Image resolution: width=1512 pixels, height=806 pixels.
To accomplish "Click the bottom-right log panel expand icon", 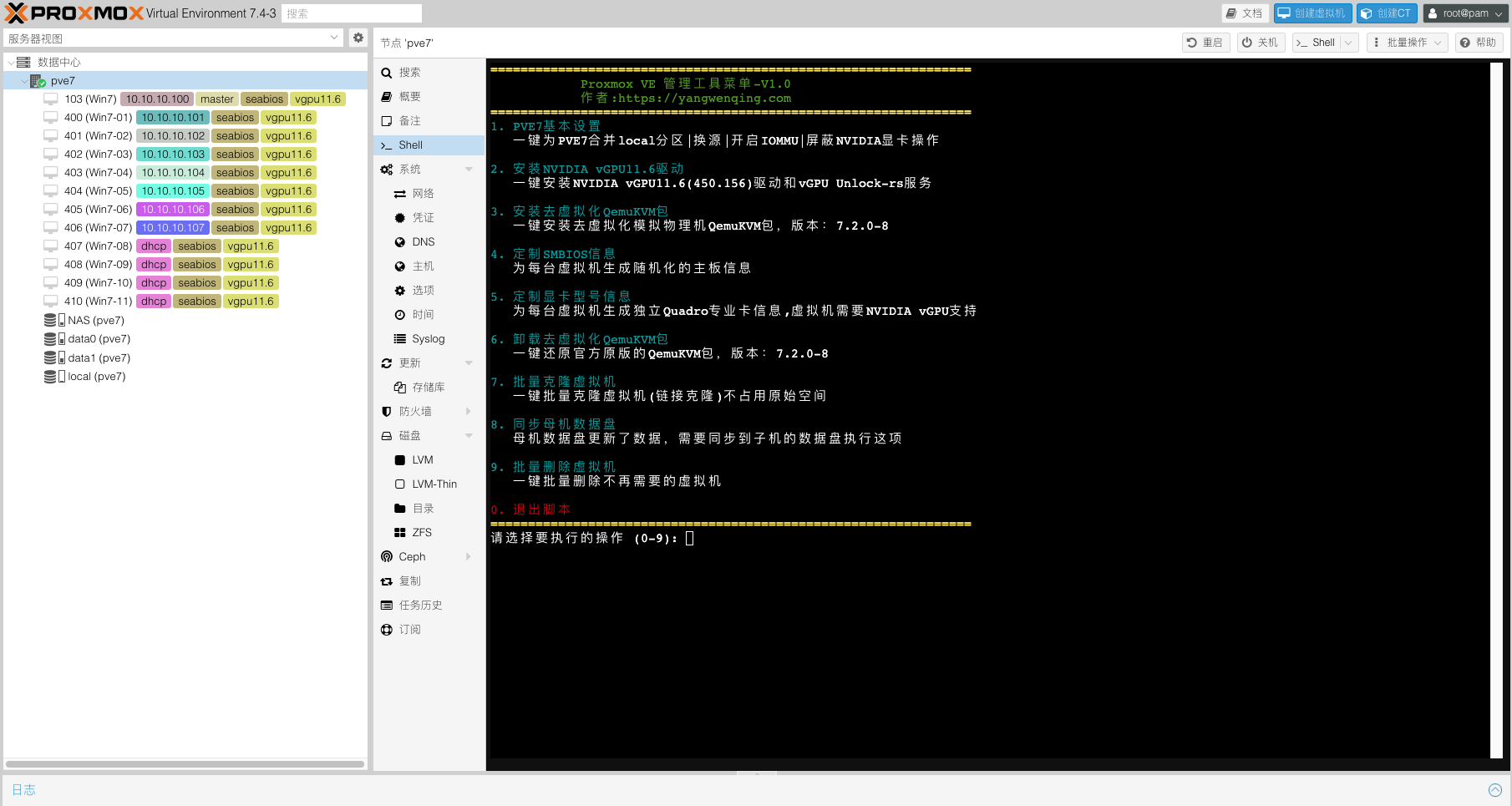I will click(x=1494, y=790).
